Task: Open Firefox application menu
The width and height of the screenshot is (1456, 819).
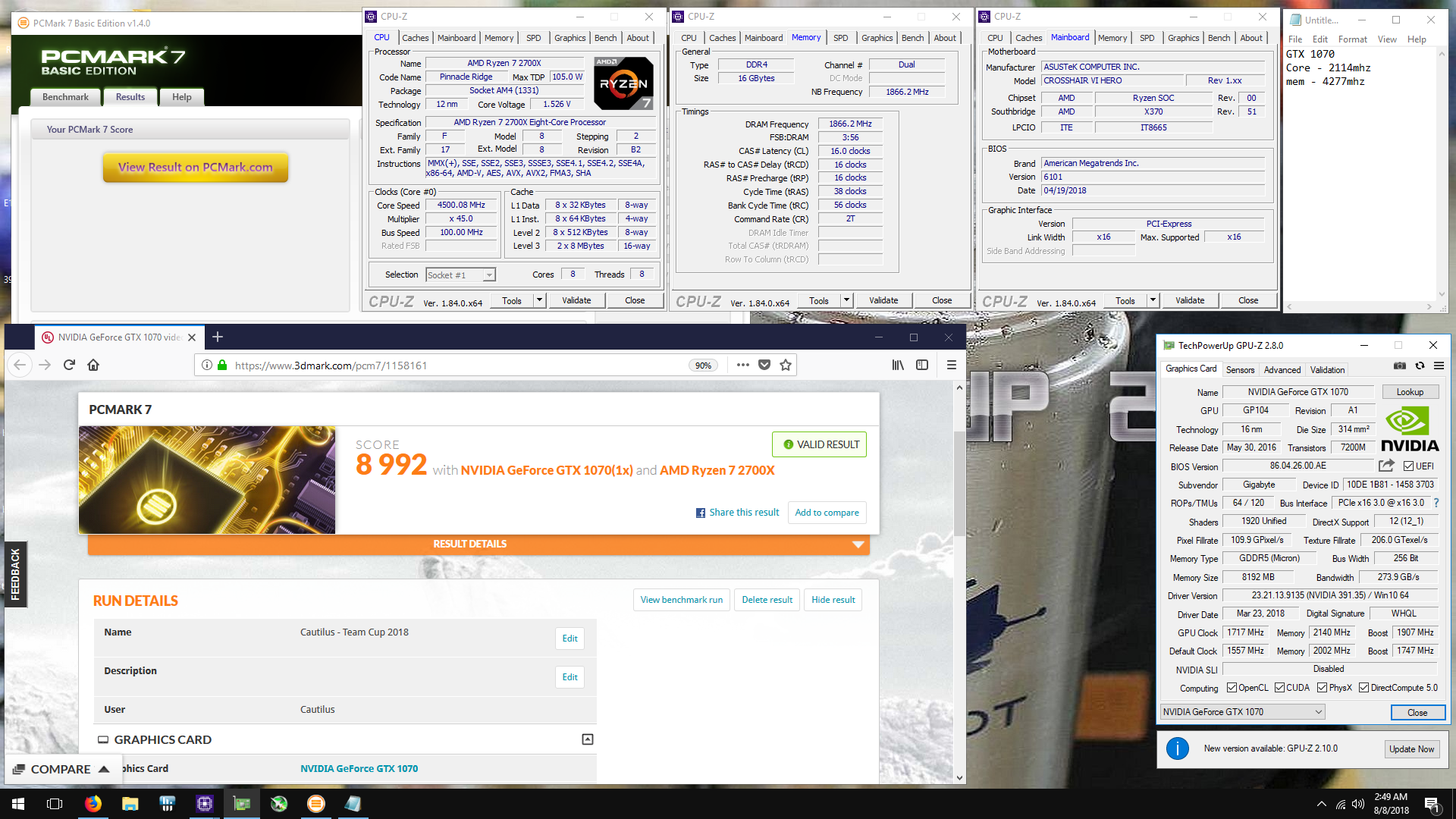Action: tap(951, 365)
